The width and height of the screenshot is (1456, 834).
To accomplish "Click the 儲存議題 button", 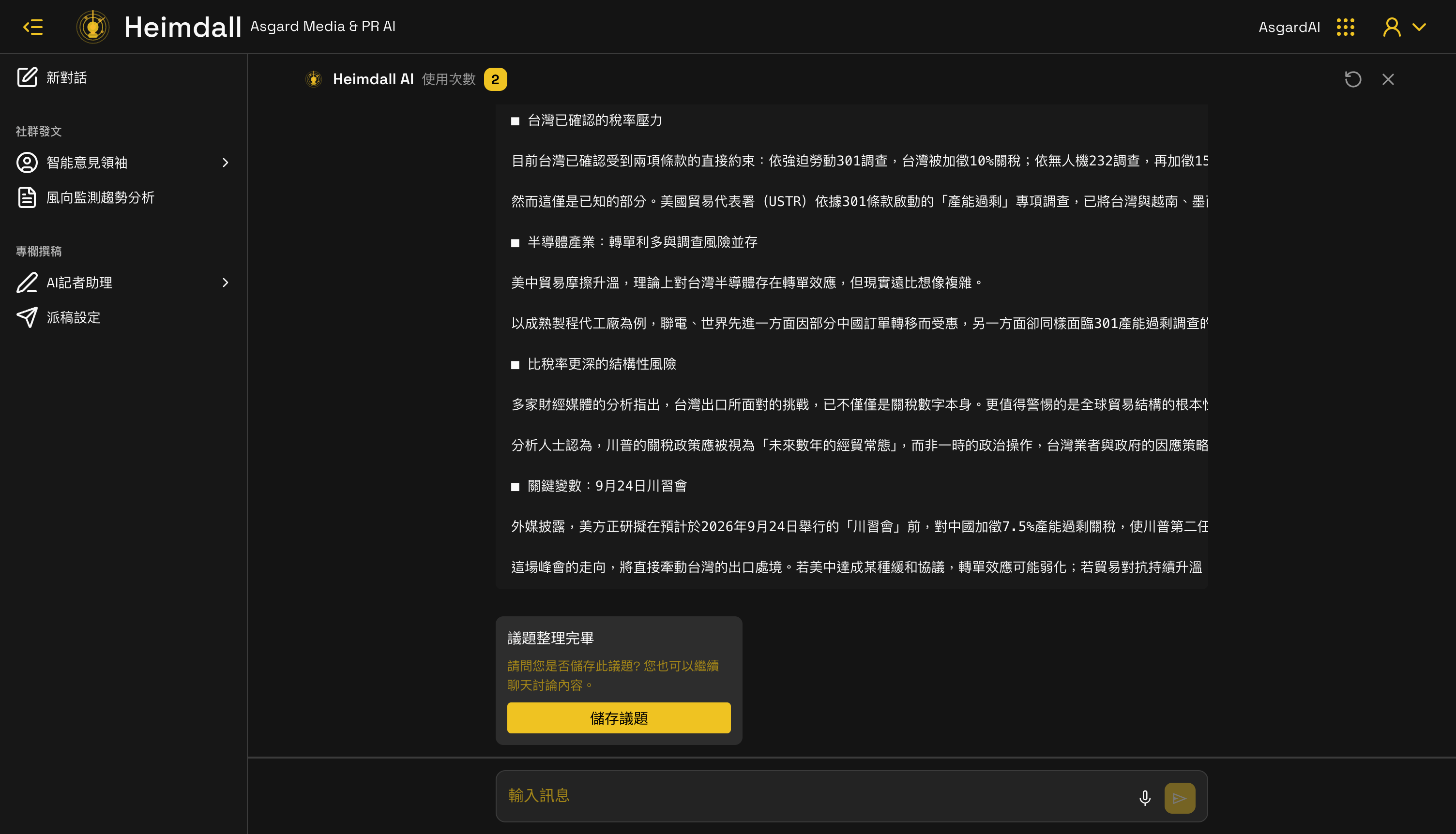I will (x=618, y=718).
